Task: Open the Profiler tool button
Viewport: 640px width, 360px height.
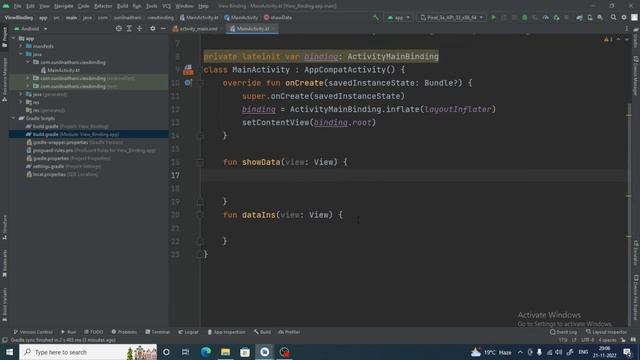Action: tap(289, 332)
